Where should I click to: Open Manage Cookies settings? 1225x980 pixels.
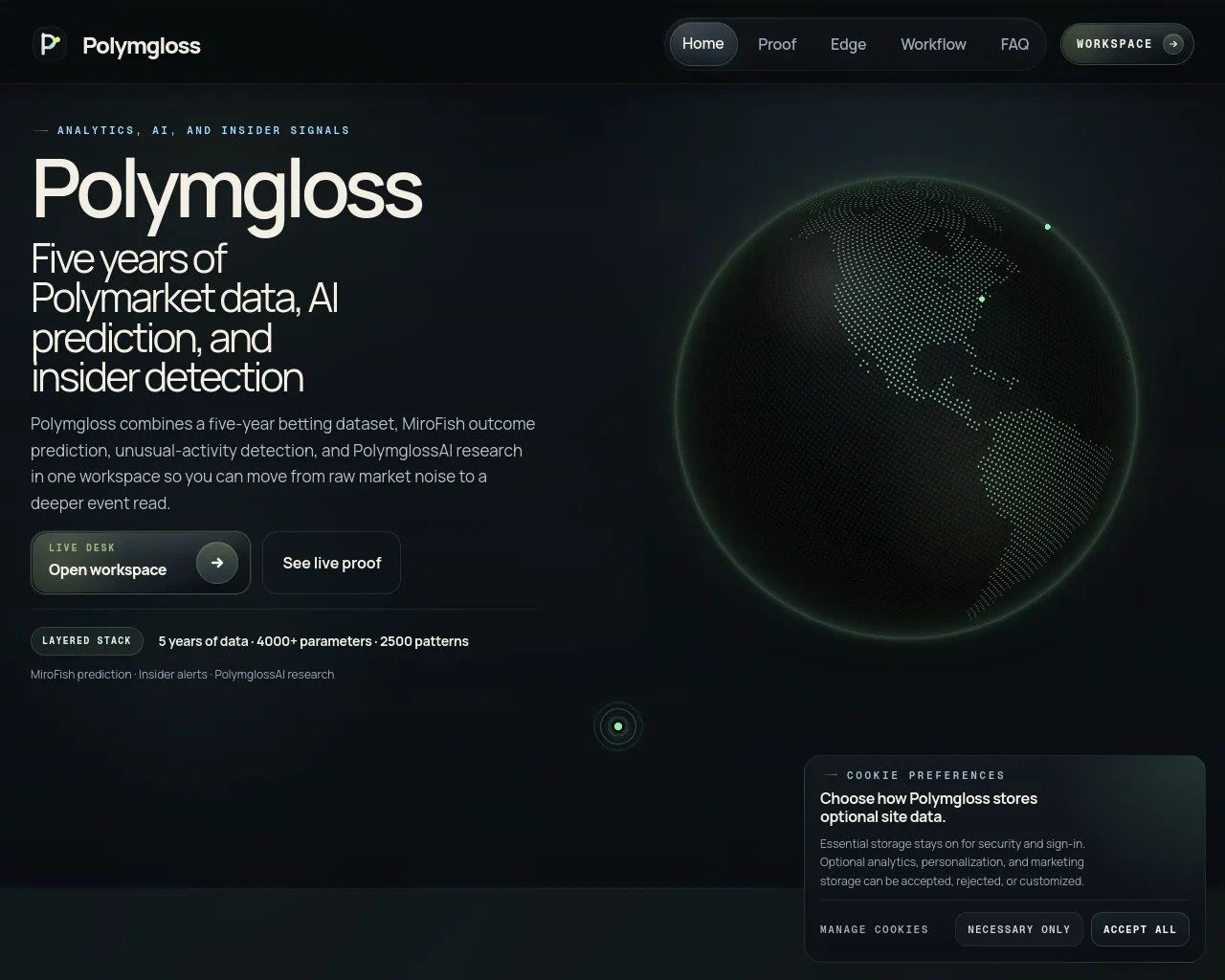[875, 929]
